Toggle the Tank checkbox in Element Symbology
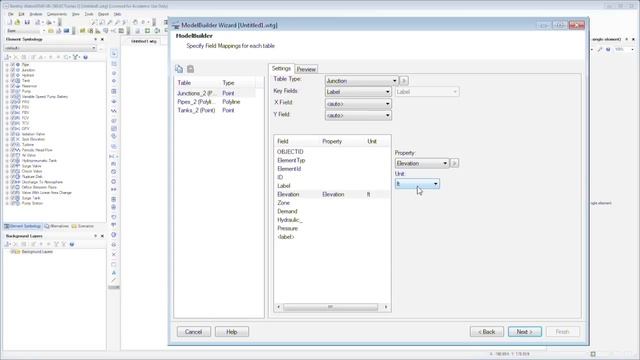 [12, 80]
